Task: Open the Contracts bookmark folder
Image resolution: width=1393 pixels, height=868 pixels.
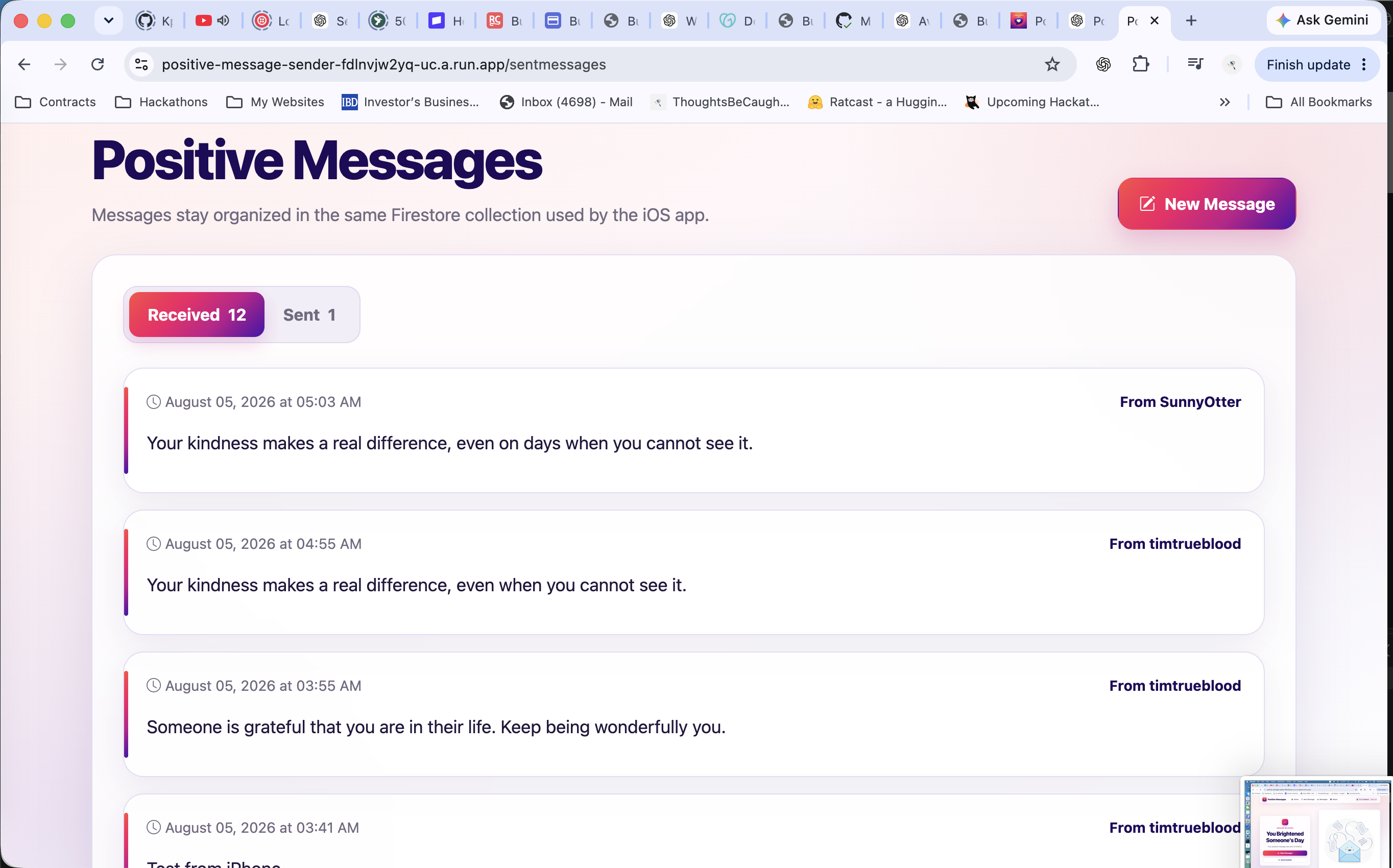Action: tap(56, 102)
